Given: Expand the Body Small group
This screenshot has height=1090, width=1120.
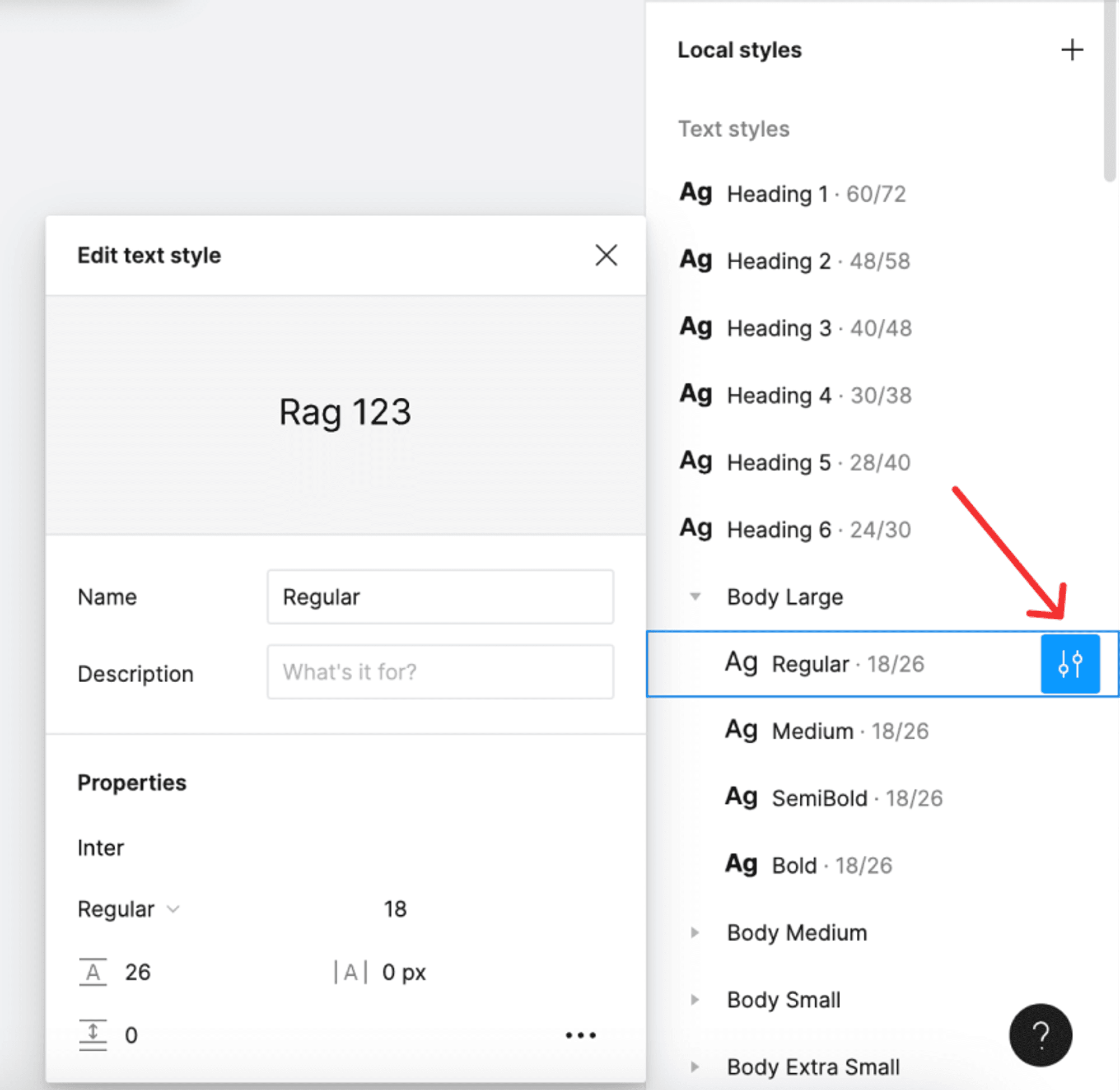Looking at the screenshot, I should pyautogui.click(x=695, y=1000).
